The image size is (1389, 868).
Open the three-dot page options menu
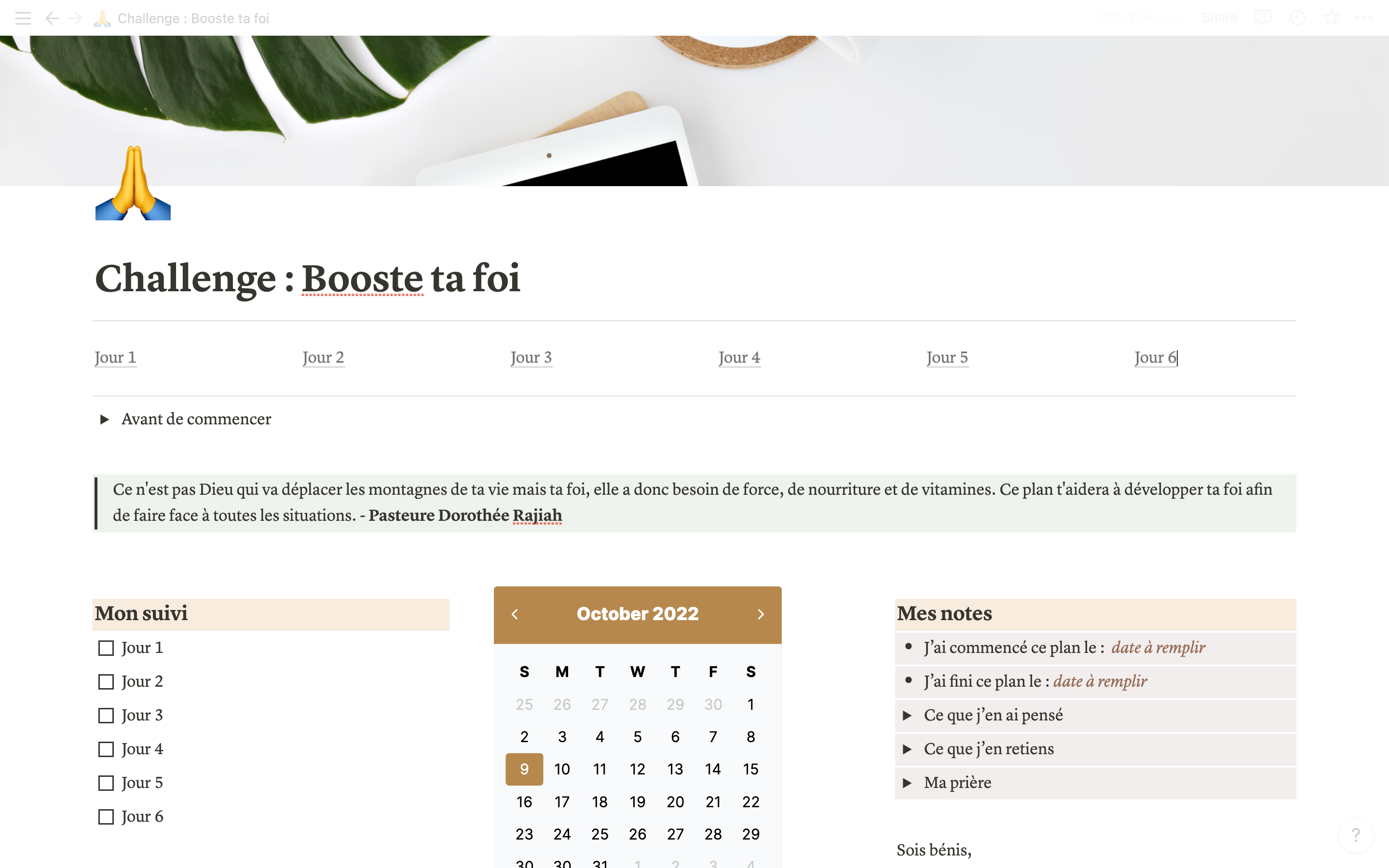click(1364, 18)
